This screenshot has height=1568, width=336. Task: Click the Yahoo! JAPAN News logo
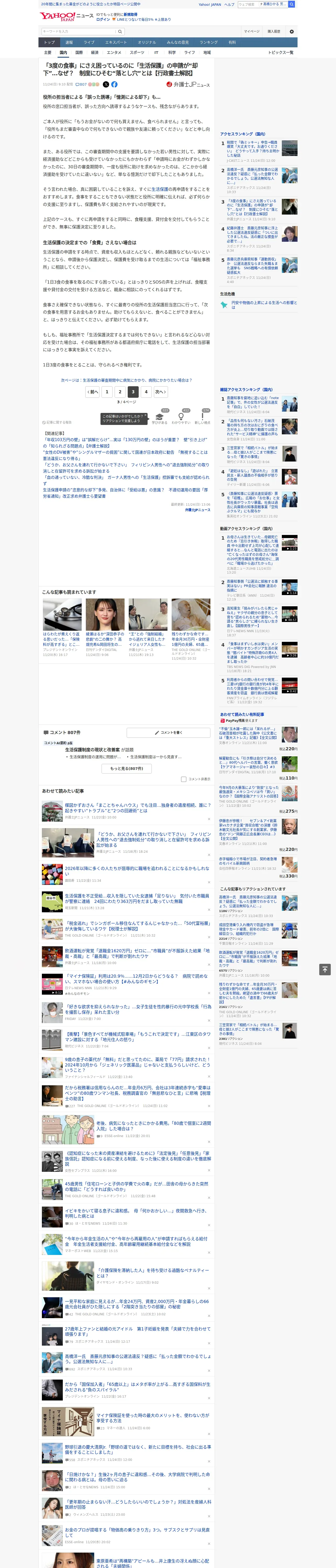click(x=66, y=17)
